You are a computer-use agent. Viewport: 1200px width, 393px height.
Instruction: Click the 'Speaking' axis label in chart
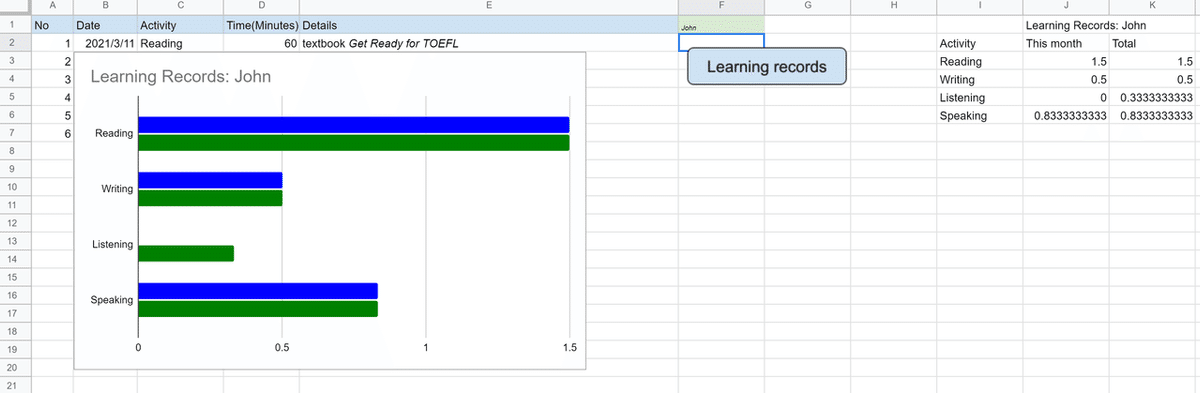[x=112, y=300]
